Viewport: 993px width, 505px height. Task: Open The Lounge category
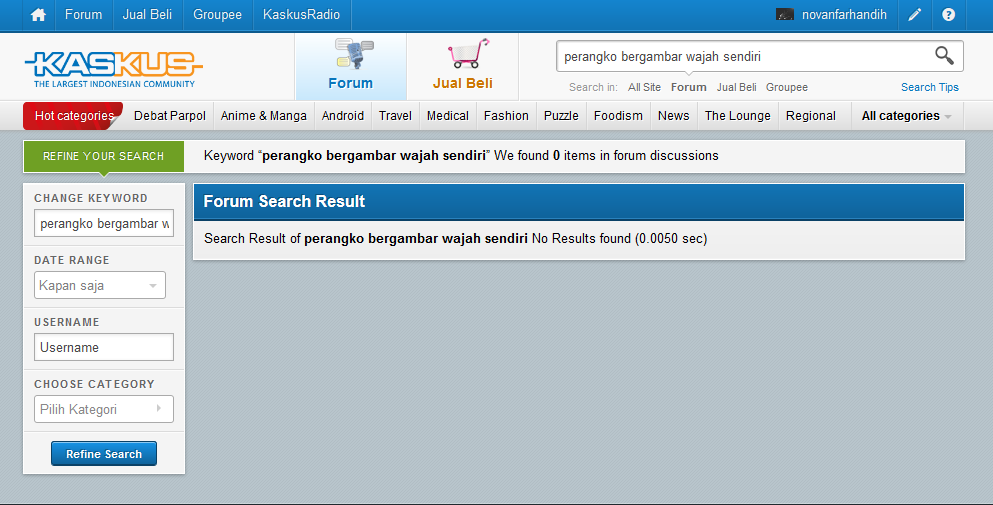point(738,116)
